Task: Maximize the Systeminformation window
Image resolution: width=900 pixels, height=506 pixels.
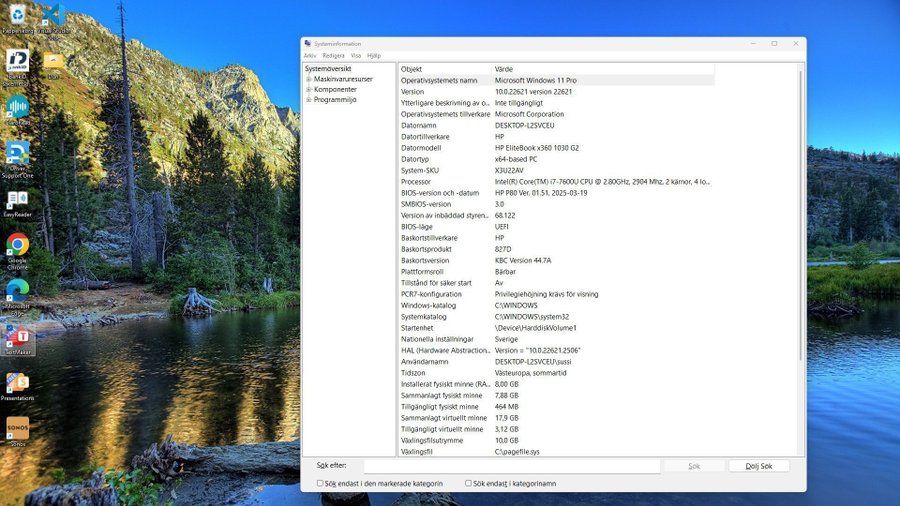Action: point(774,44)
